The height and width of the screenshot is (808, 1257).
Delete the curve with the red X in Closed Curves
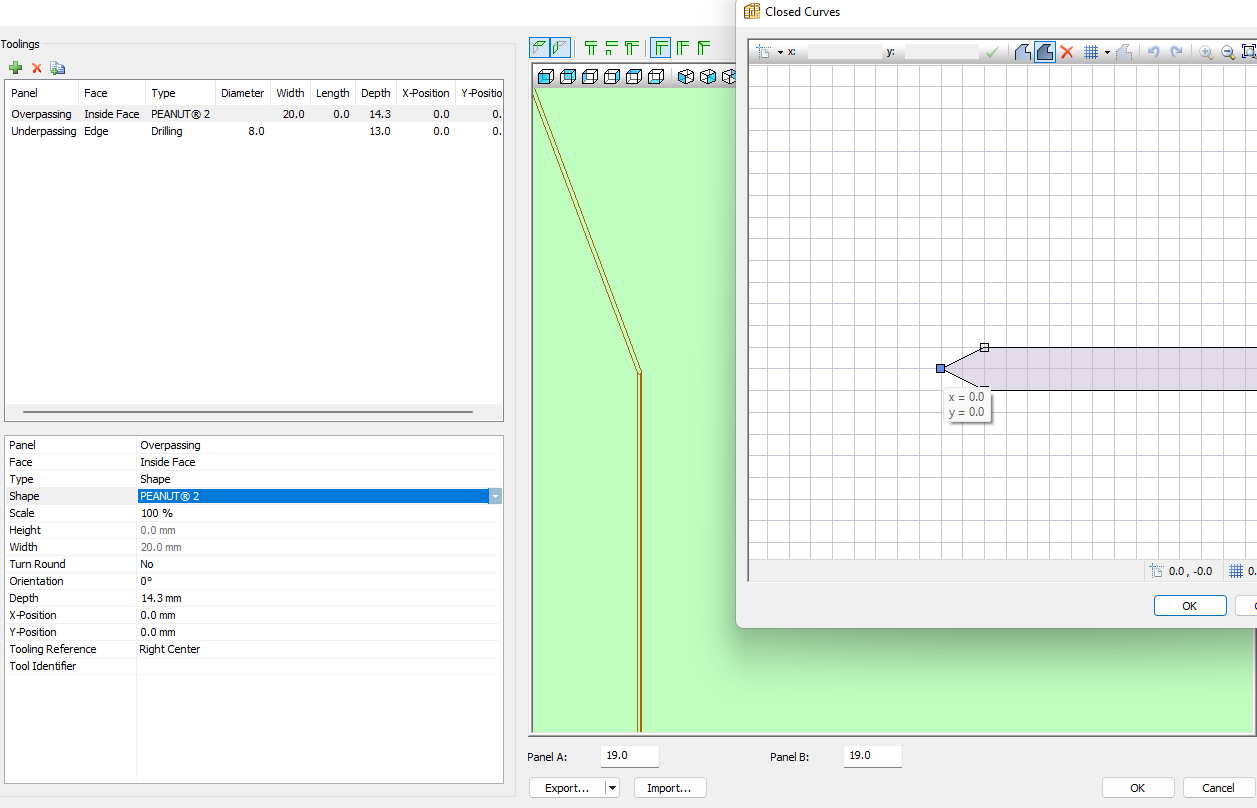click(1067, 52)
